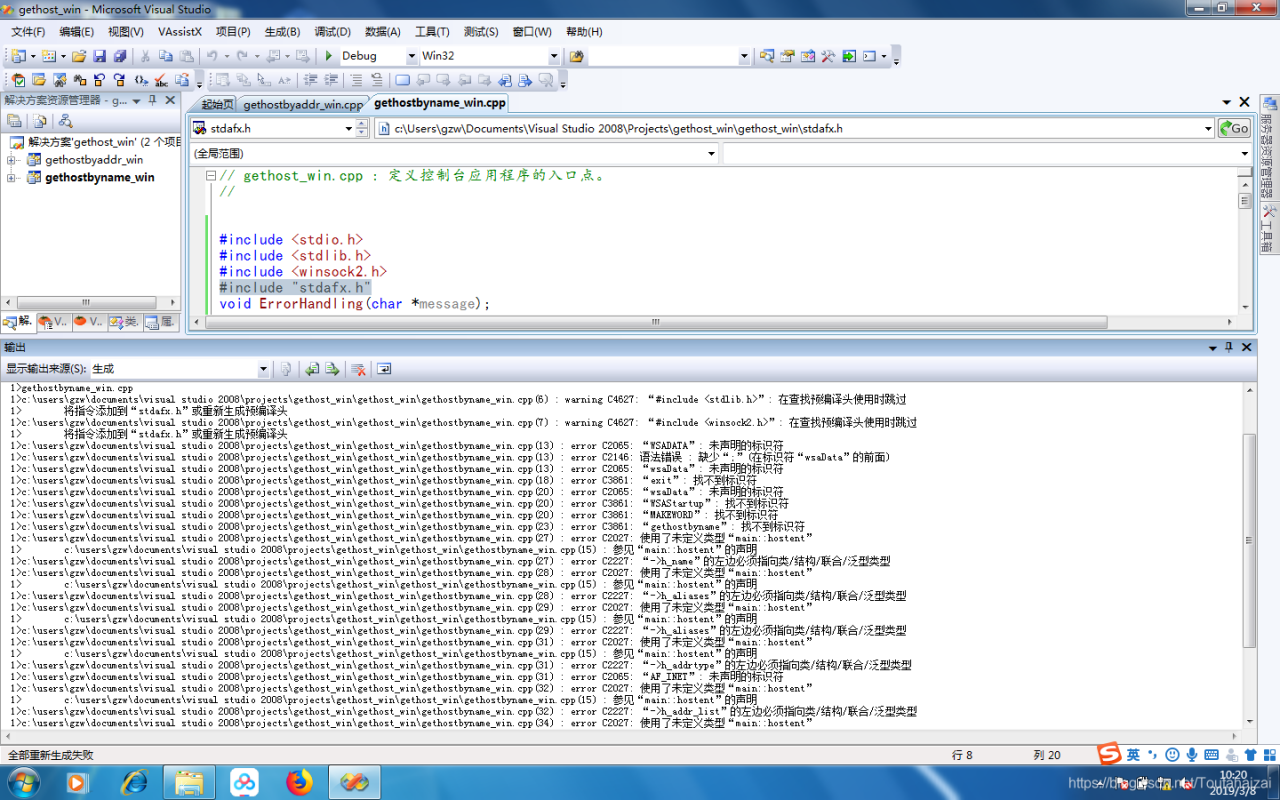
Task: Open active files list arrow in editor
Action: coord(1227,102)
